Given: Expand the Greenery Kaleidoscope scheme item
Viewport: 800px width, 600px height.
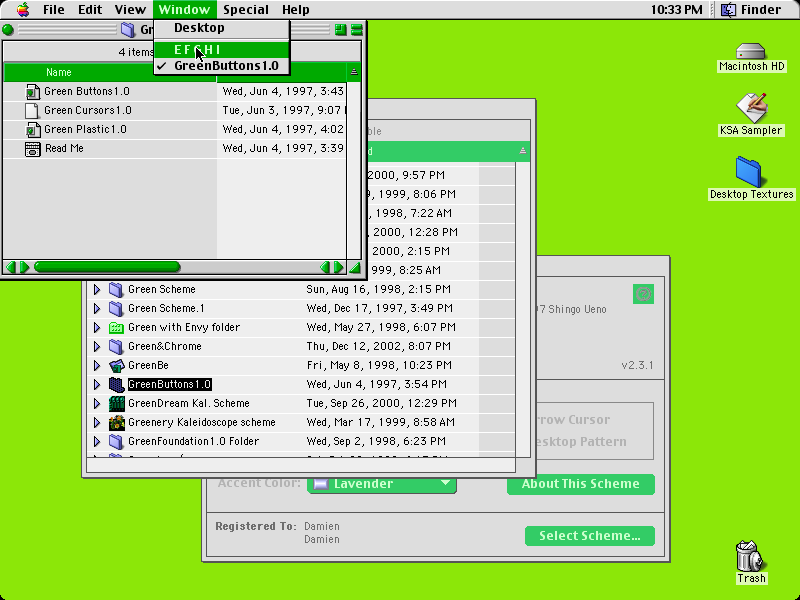Looking at the screenshot, I should click(x=96, y=423).
